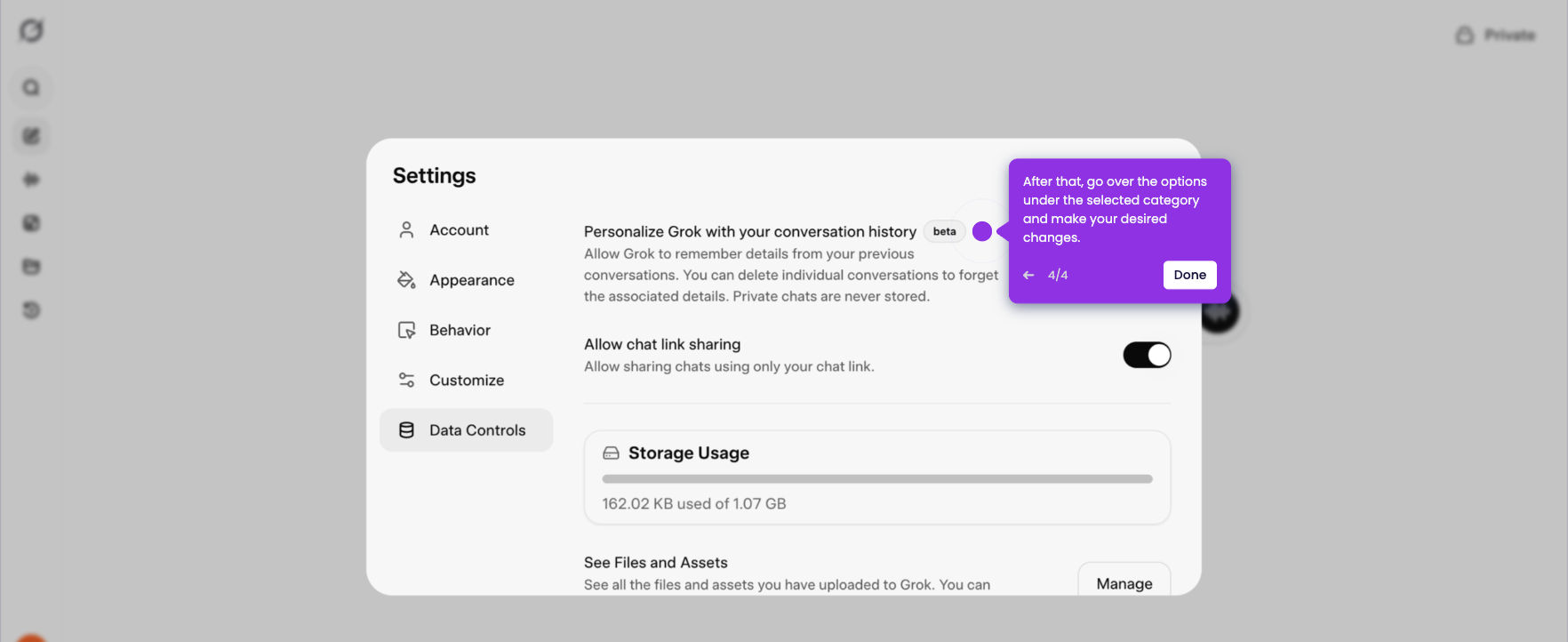Select the Data Controls category
Viewport: 1568px width, 642px height.
point(466,430)
